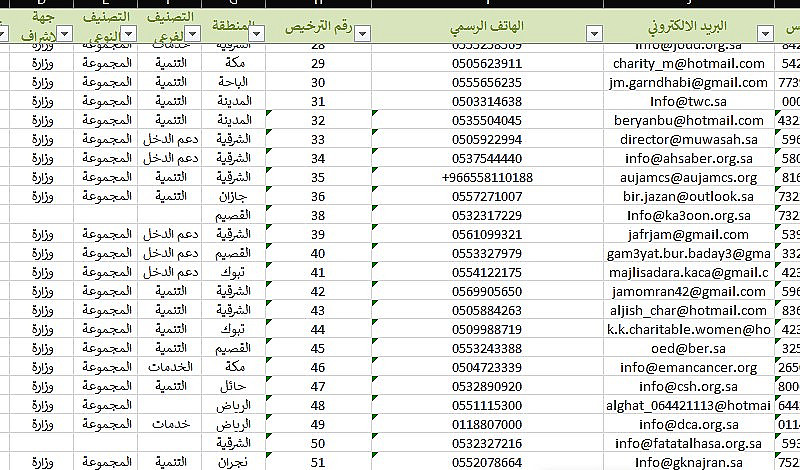
Task: Select email cell jm.garndhabi@gmail.com
Action: 689,82
